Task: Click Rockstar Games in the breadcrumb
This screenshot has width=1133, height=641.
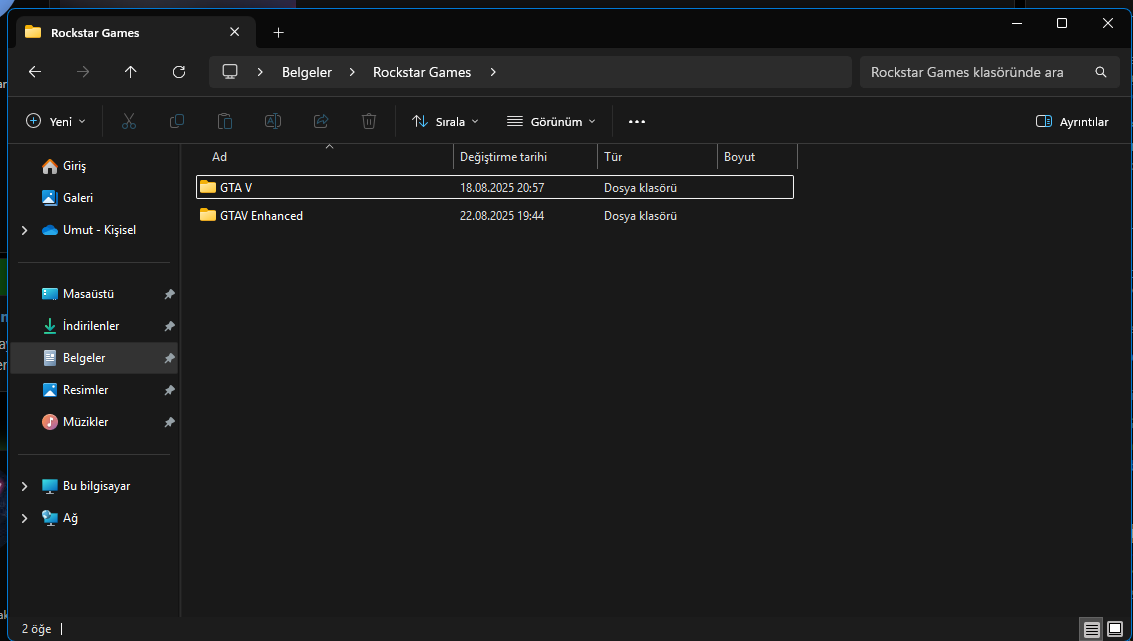Action: coord(422,72)
